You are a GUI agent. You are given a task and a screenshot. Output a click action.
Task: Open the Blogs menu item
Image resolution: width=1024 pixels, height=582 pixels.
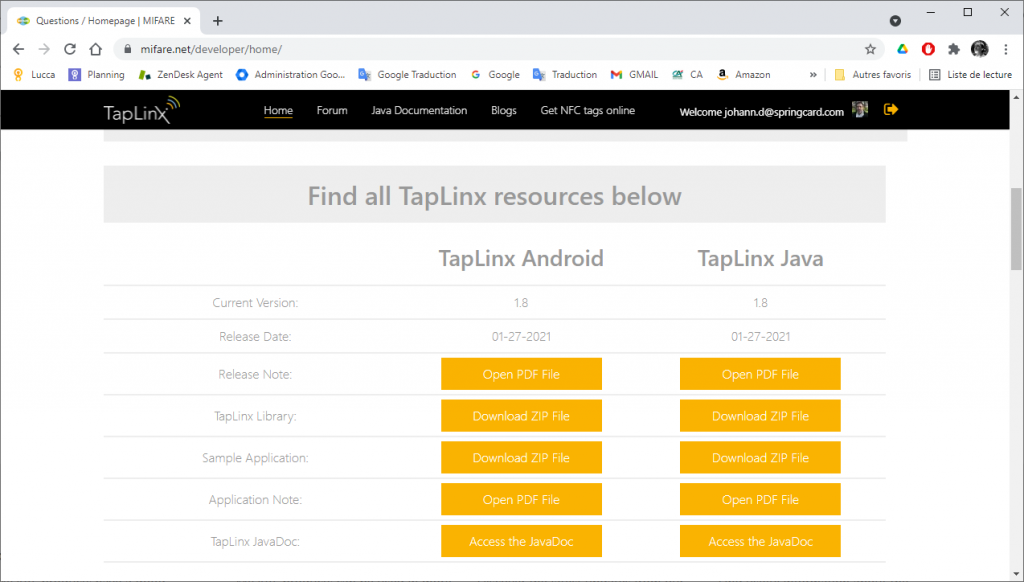504,110
